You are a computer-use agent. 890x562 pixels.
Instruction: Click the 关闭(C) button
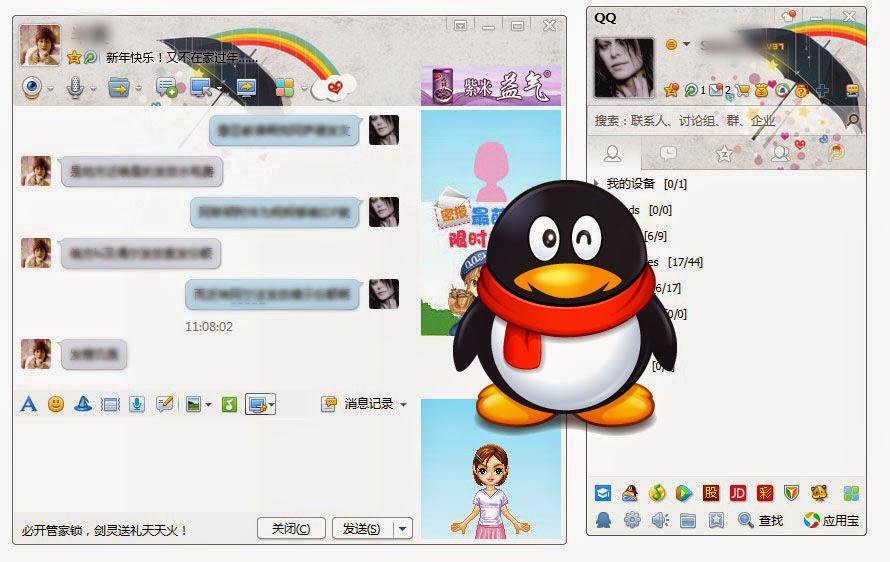pos(291,529)
